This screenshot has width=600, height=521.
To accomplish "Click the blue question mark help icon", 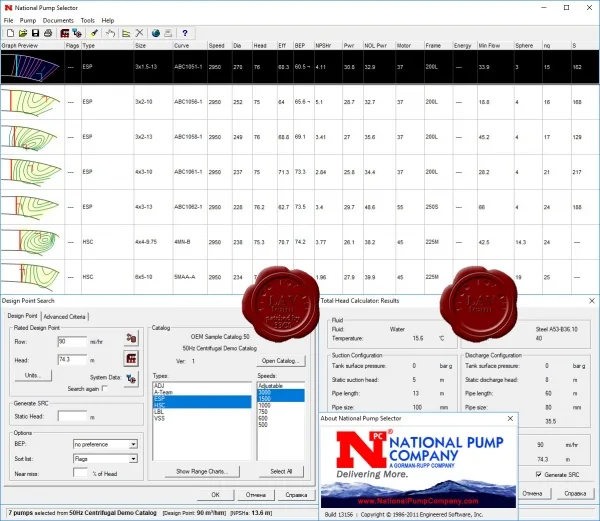I will pyautogui.click(x=185, y=33).
